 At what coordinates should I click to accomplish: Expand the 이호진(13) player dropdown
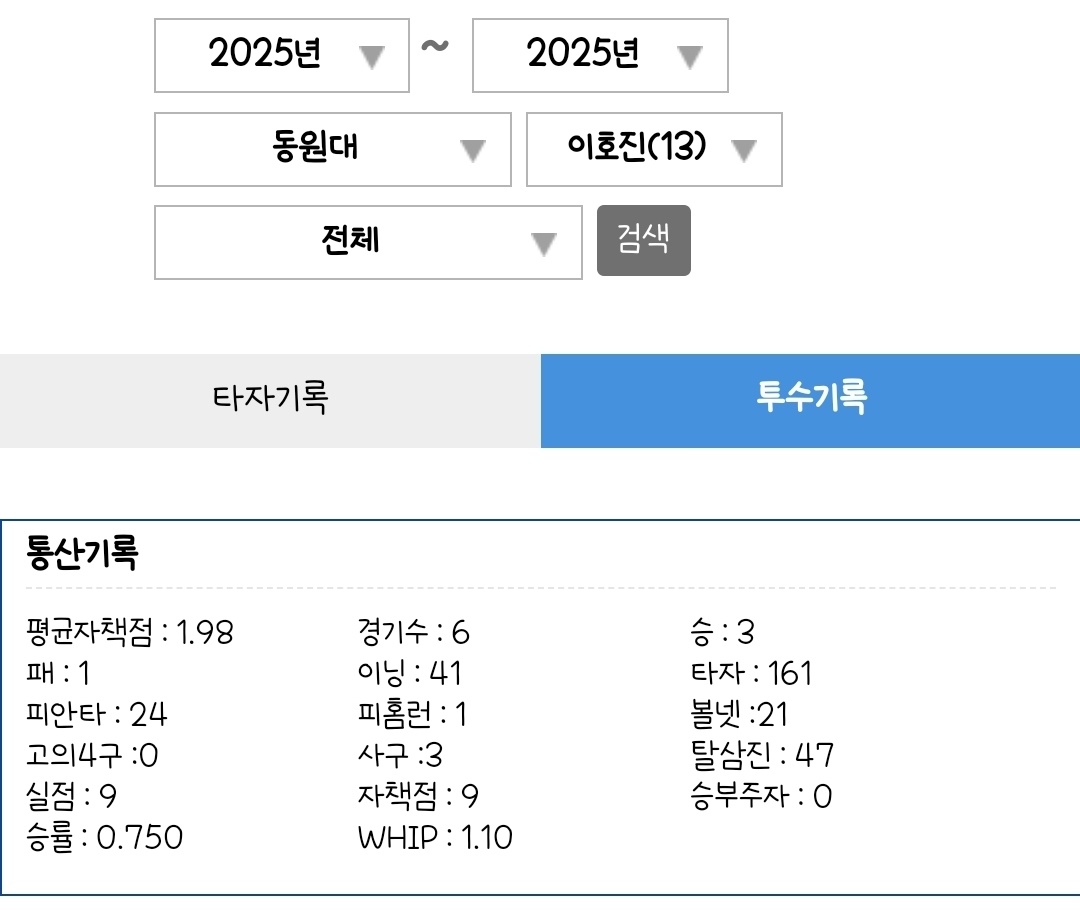point(654,149)
